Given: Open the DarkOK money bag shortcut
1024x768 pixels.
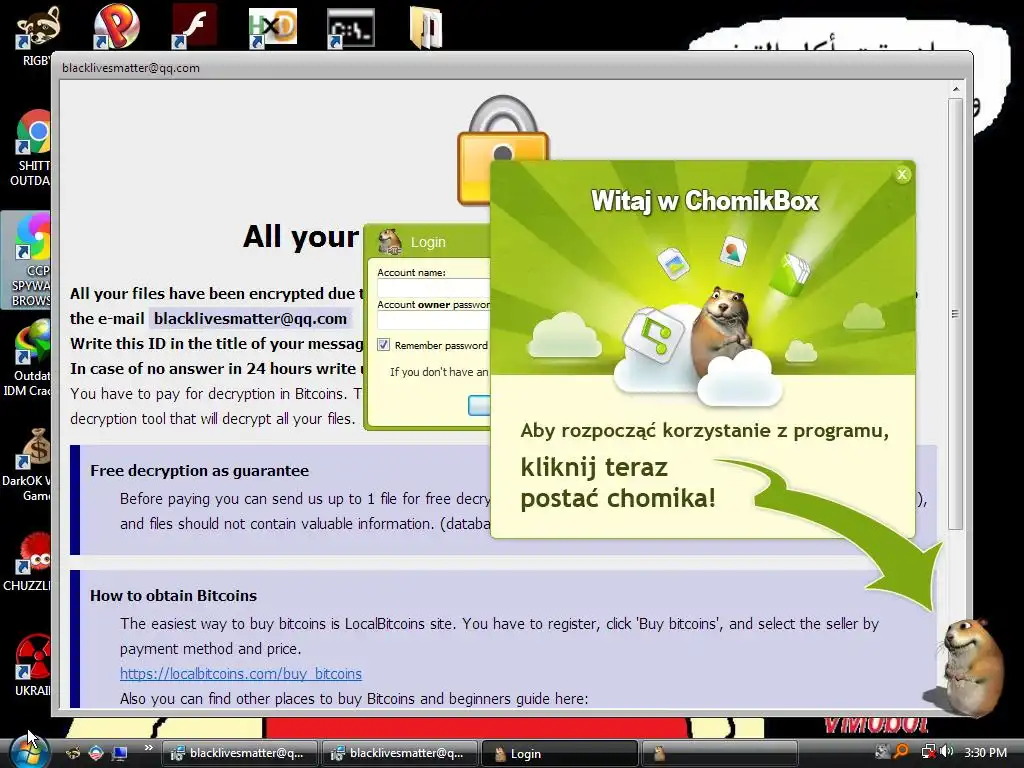Looking at the screenshot, I should [x=29, y=465].
